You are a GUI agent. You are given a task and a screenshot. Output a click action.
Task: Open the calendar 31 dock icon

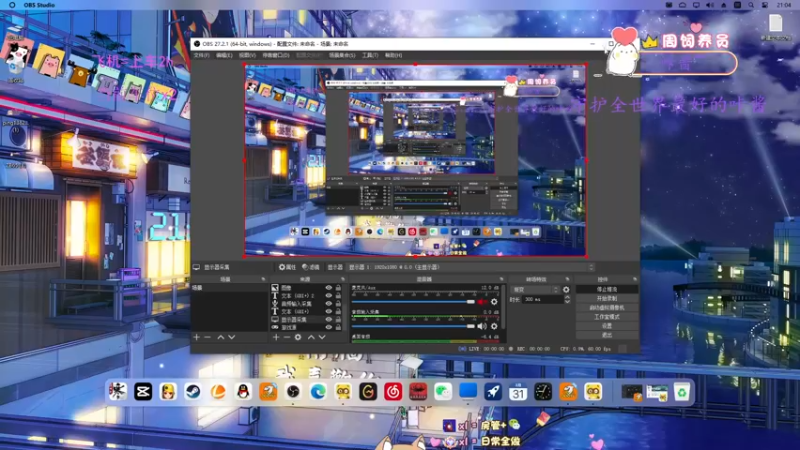(518, 392)
